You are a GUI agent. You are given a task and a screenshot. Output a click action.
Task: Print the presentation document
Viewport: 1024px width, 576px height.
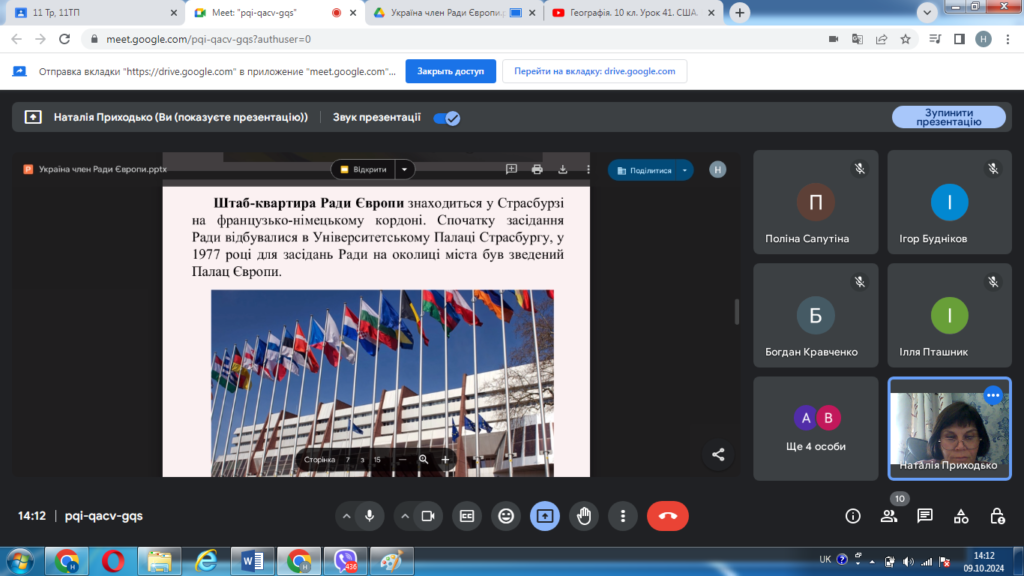(537, 170)
